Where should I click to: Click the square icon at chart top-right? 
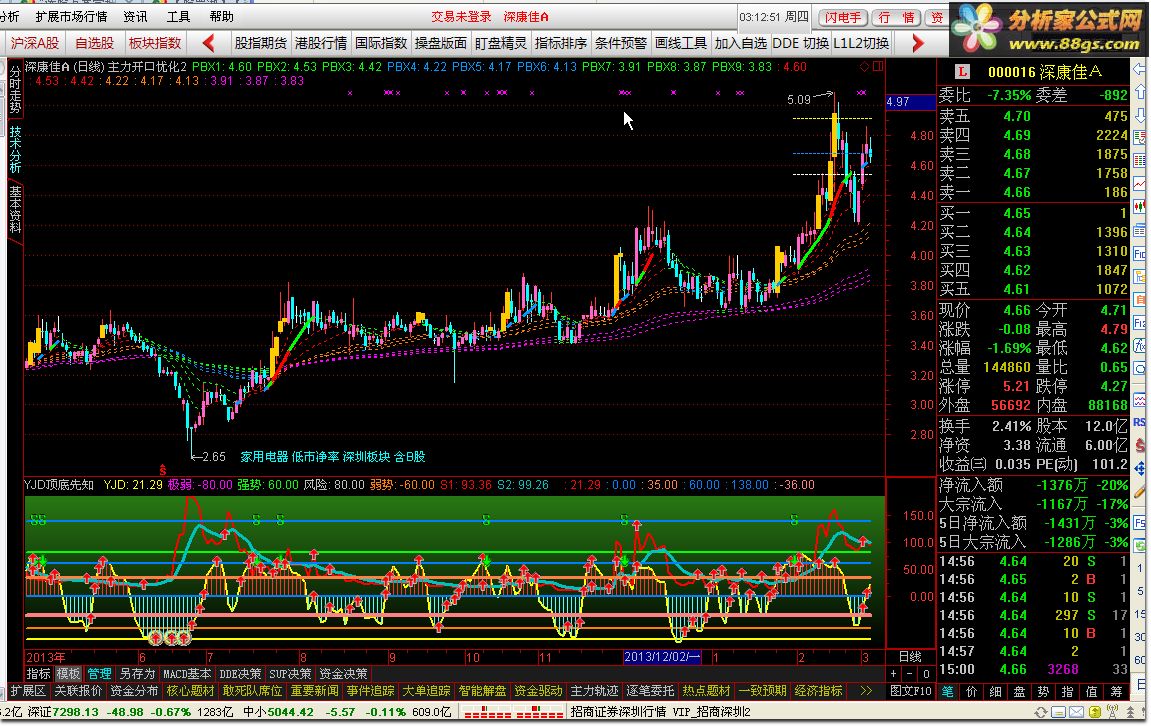878,67
